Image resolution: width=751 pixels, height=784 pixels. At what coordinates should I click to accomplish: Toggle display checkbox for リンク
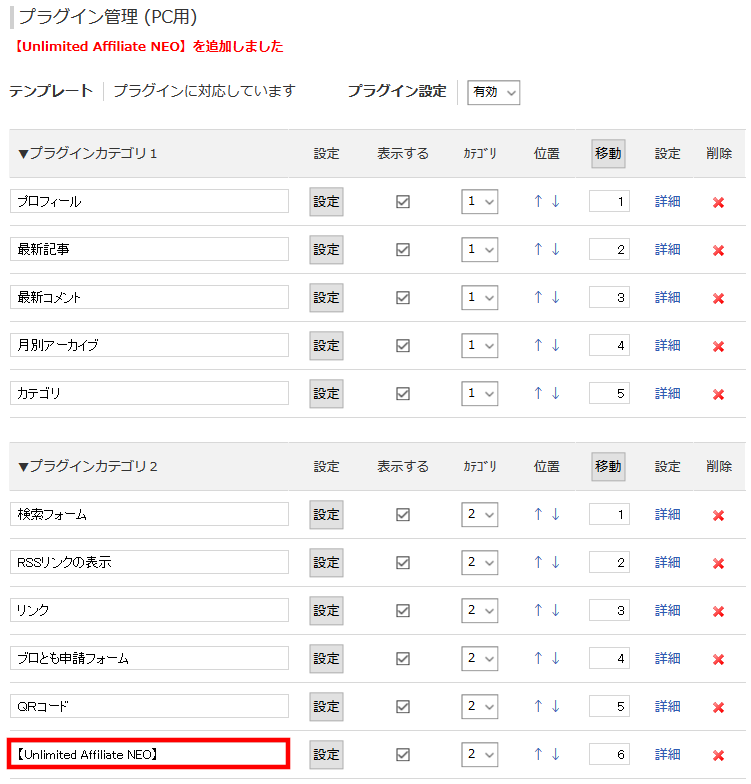tap(403, 610)
